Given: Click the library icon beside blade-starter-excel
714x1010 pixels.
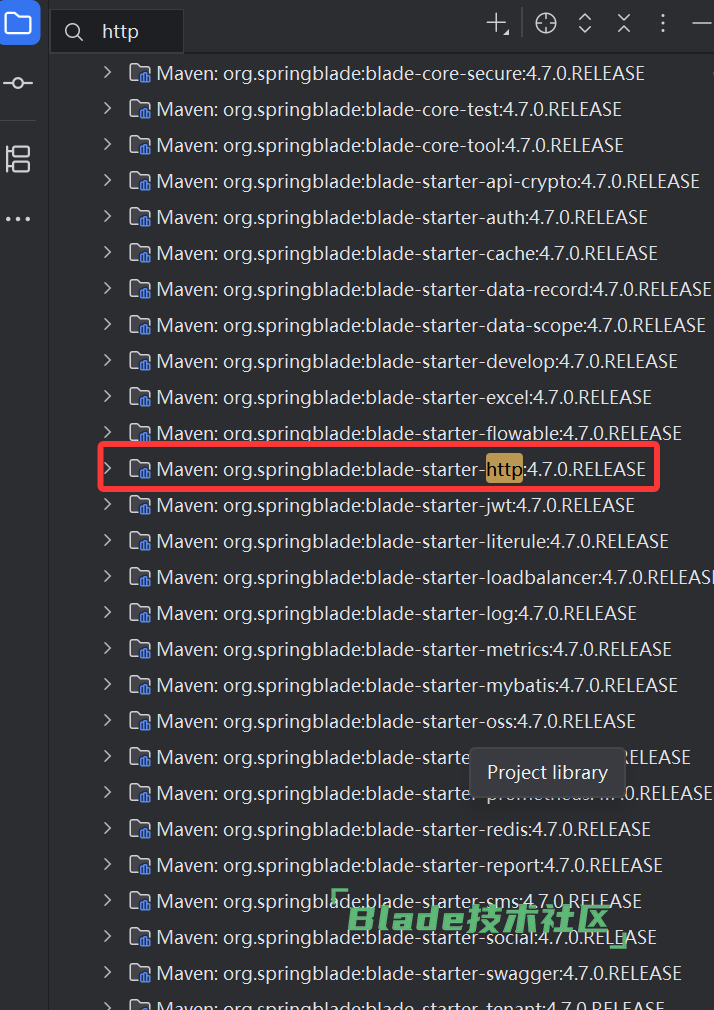Looking at the screenshot, I should pyautogui.click(x=140, y=397).
